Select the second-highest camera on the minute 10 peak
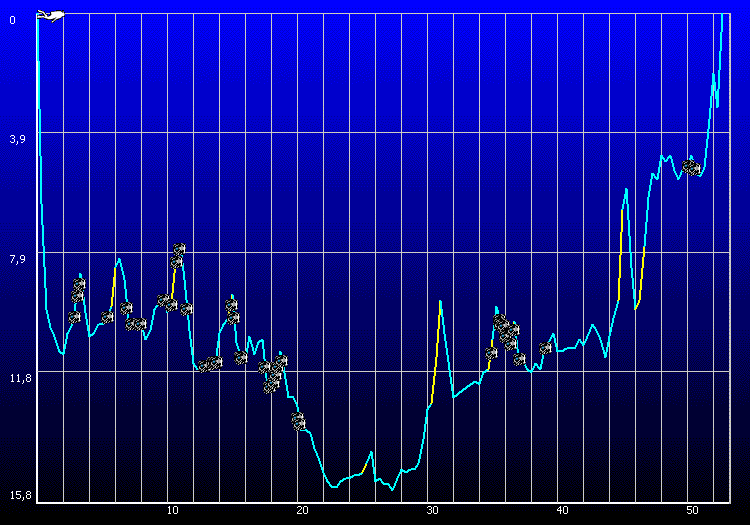Viewport: 750px width, 525px height. coord(176,262)
